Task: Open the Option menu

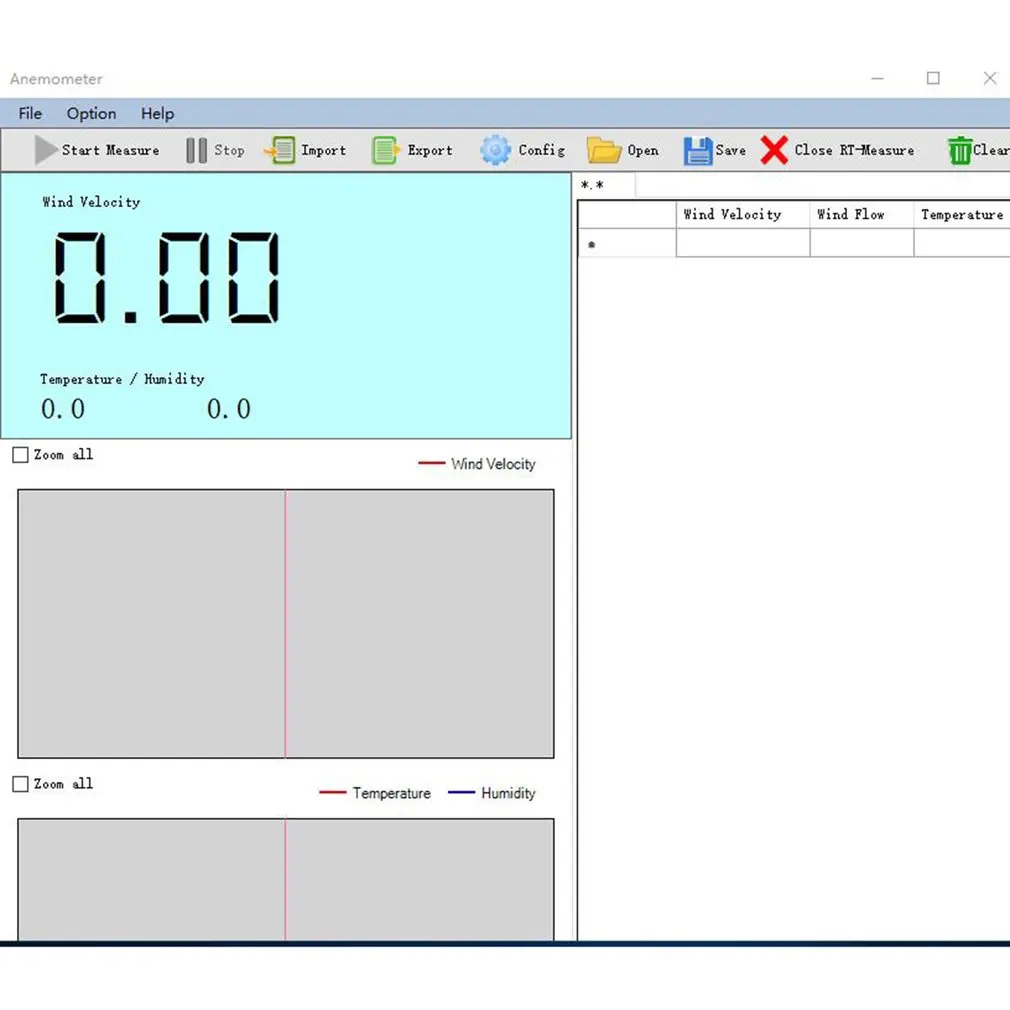Action: [91, 113]
